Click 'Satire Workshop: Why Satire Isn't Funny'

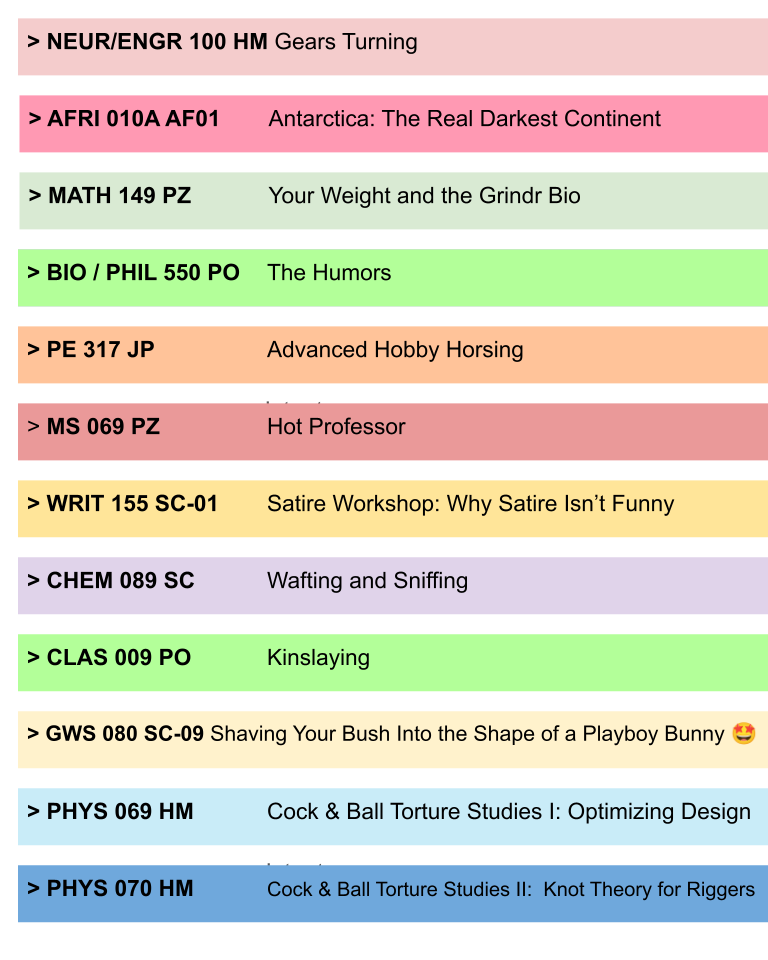(470, 504)
